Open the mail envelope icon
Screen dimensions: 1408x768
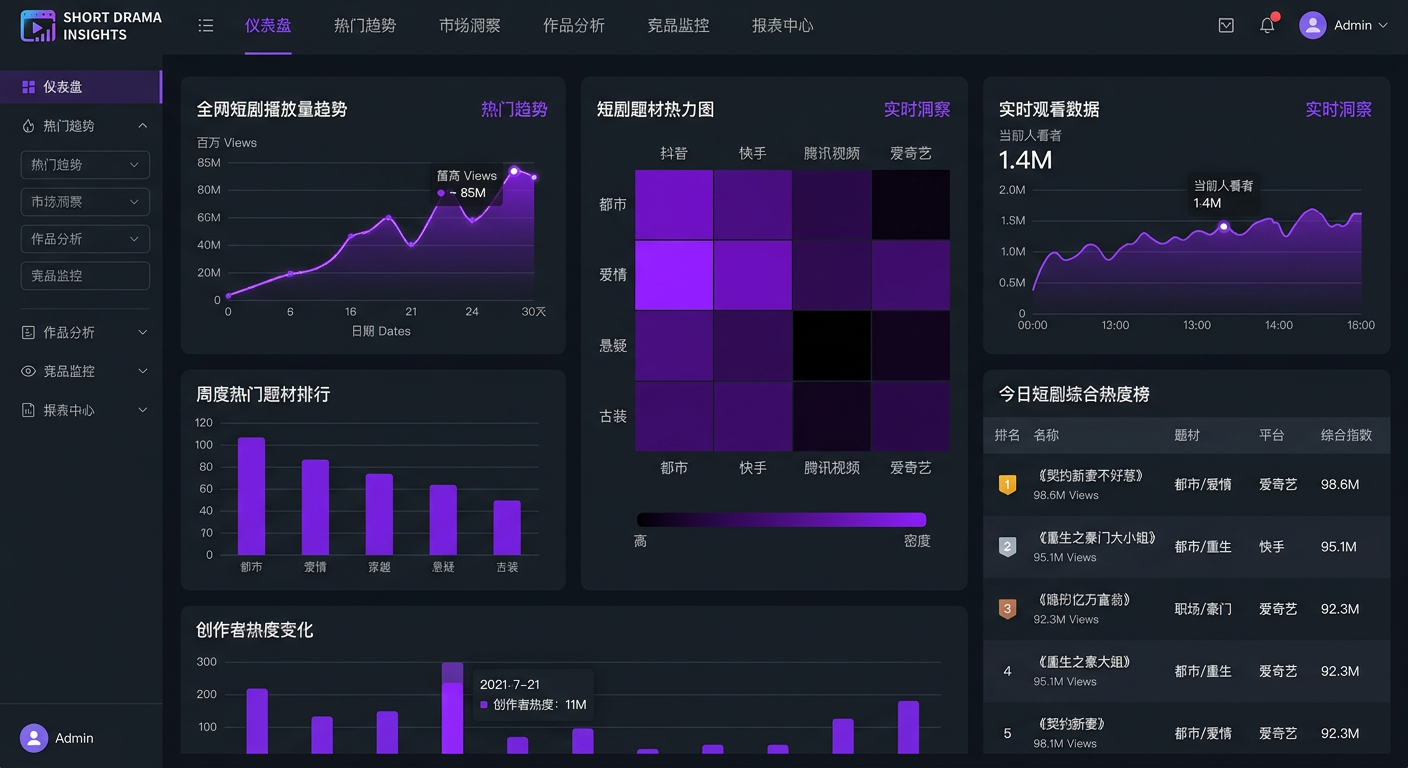(x=1226, y=26)
